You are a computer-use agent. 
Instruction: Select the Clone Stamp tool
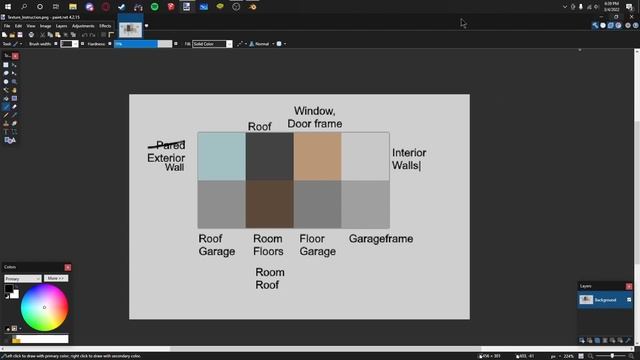click(6, 123)
